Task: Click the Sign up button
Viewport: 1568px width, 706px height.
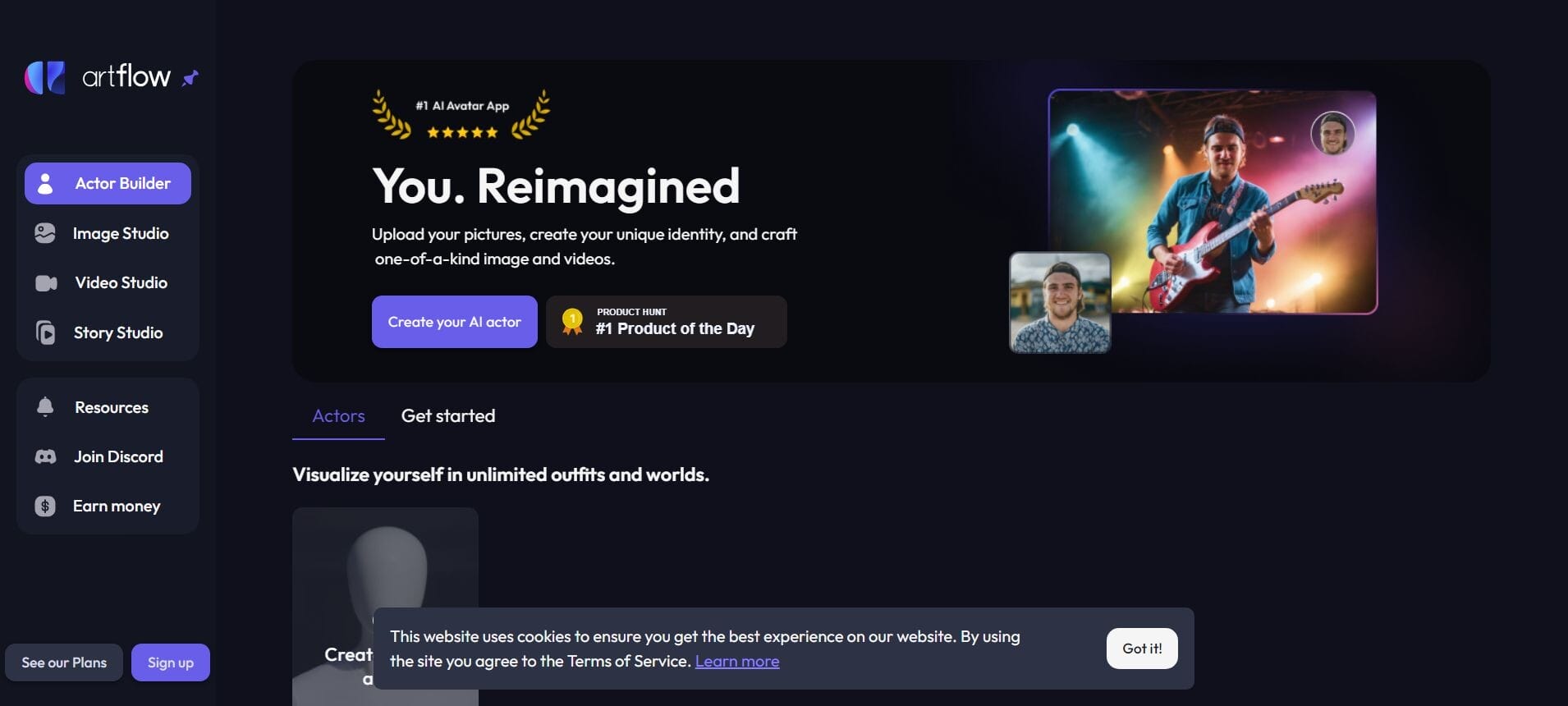Action: click(171, 662)
